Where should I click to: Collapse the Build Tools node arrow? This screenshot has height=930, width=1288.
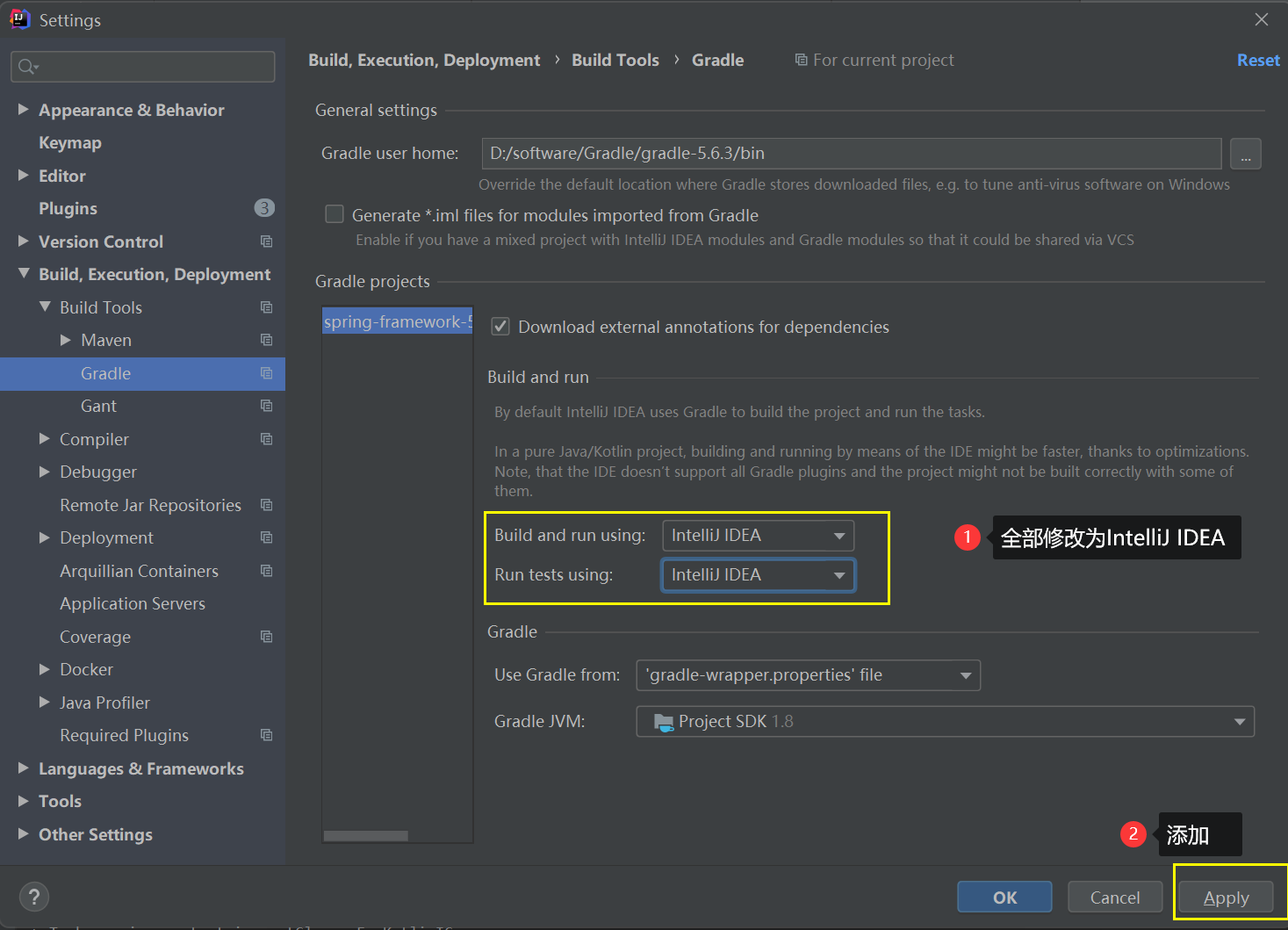(45, 306)
